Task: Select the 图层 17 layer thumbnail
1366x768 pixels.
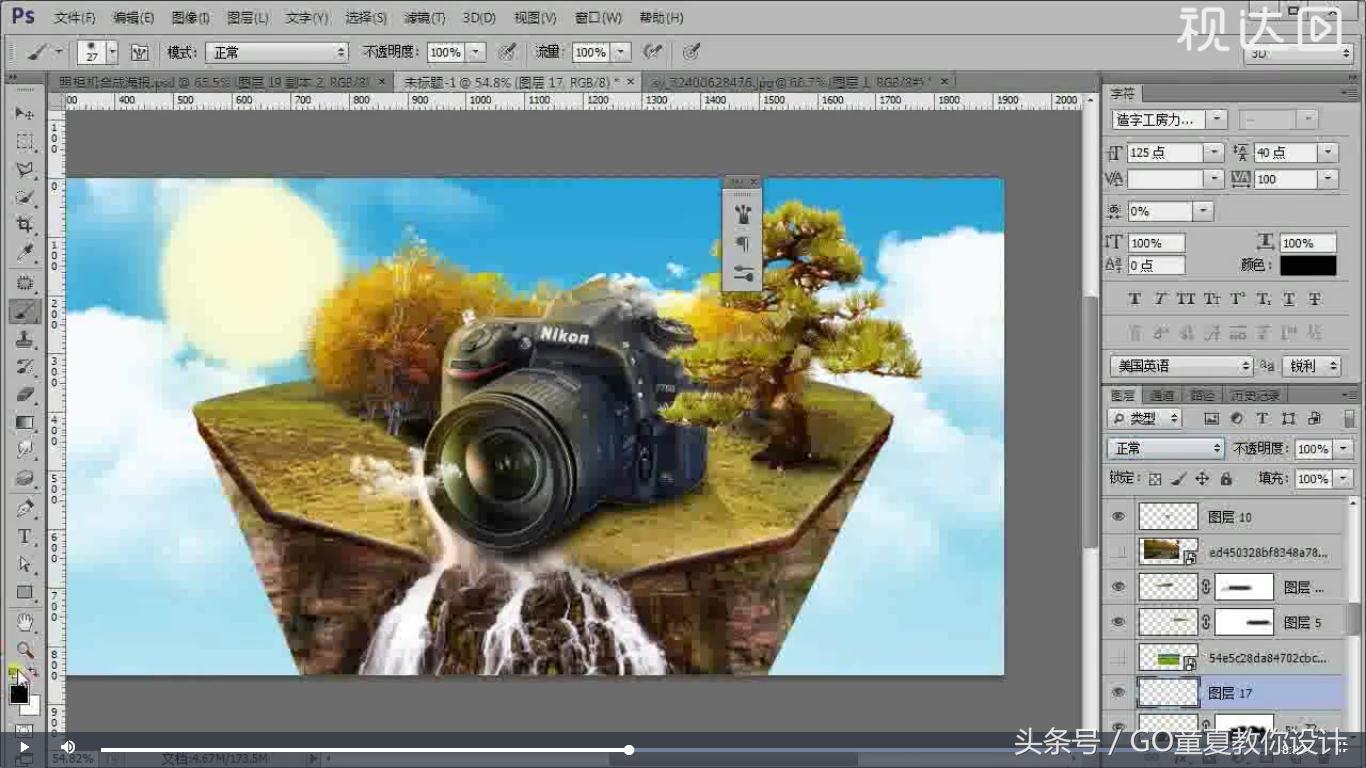Action: point(1167,692)
